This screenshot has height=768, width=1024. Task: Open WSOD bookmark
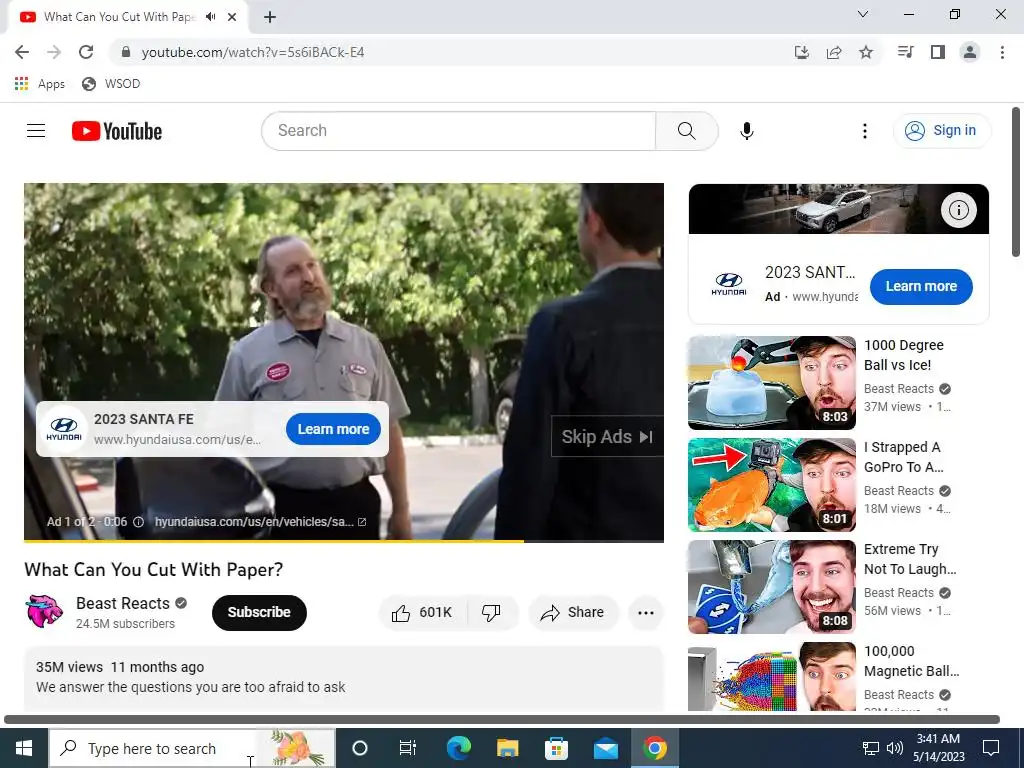coord(111,84)
